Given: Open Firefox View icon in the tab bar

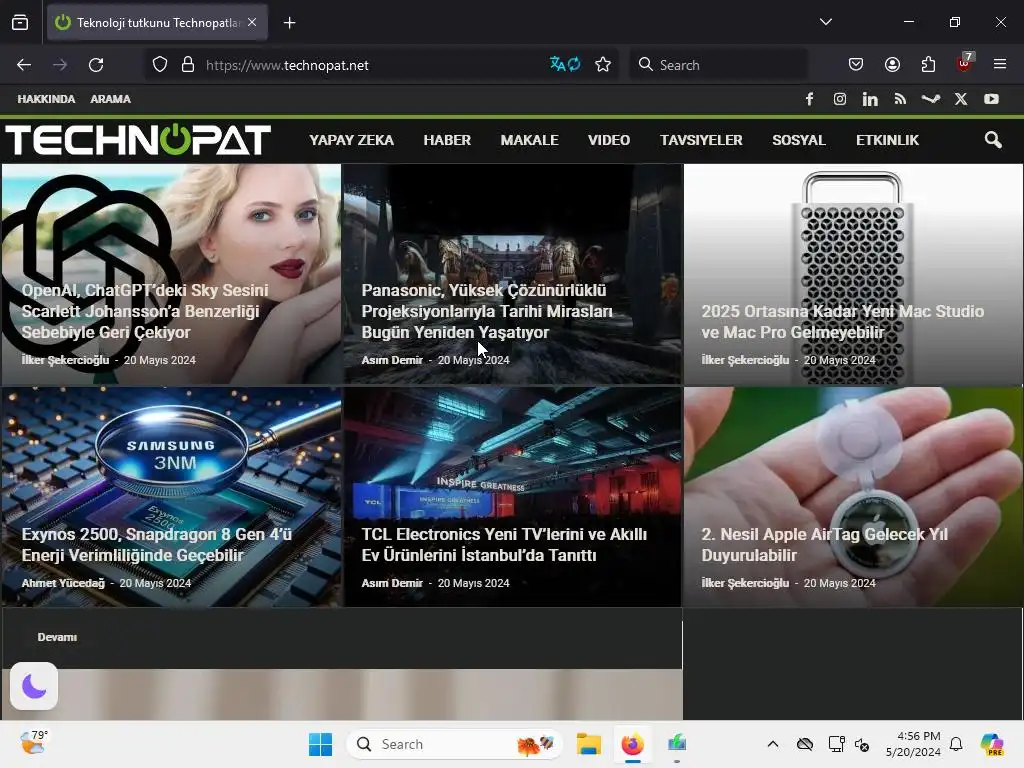Looking at the screenshot, I should pyautogui.click(x=20, y=22).
